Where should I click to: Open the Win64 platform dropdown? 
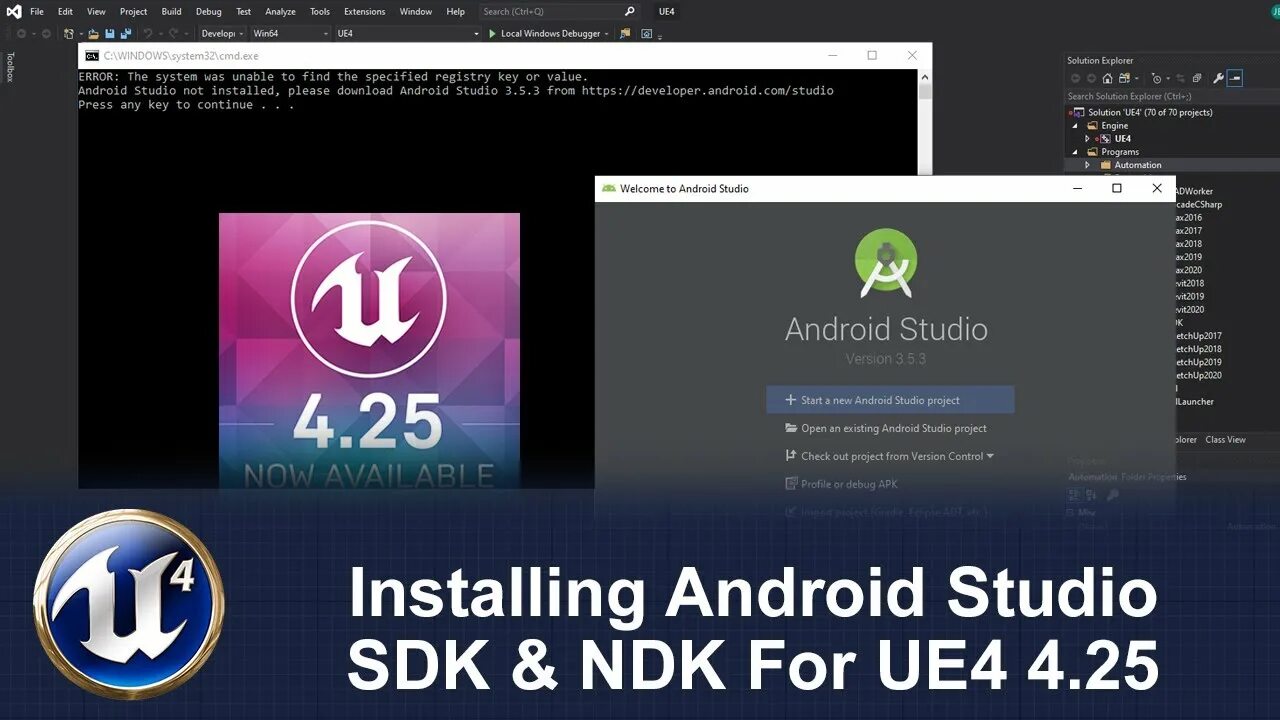(290, 33)
